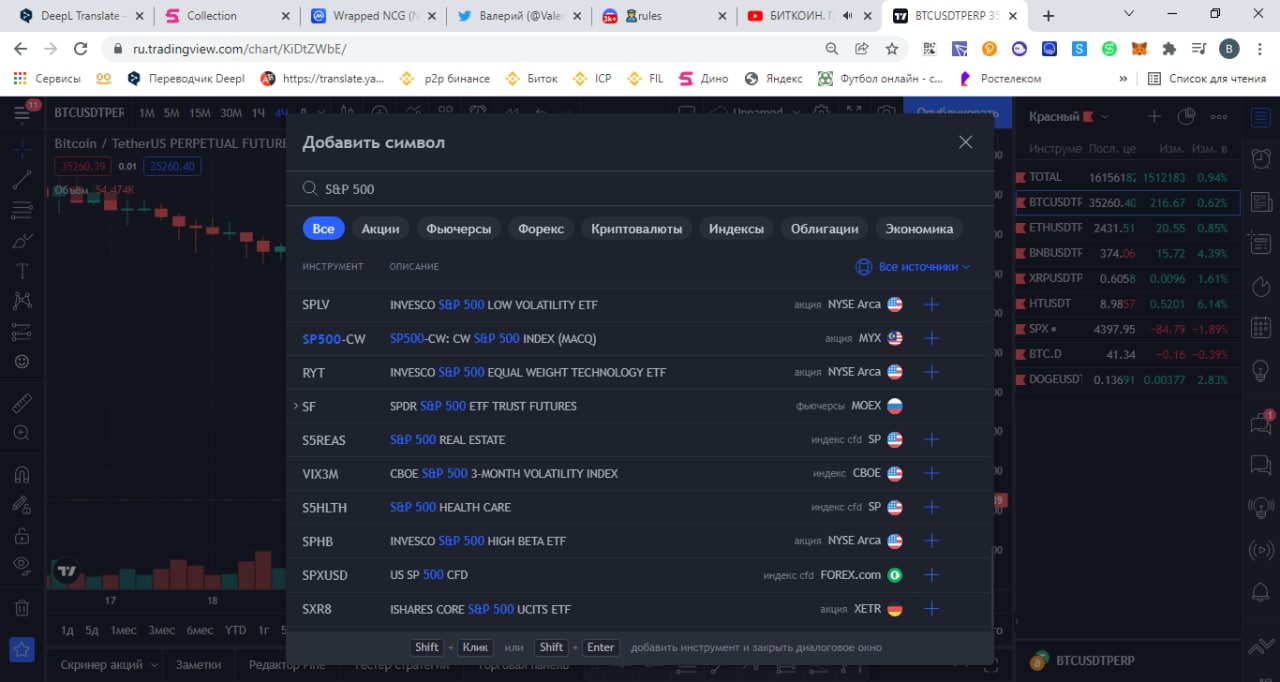Viewport: 1280px width, 682px height.
Task: Open the Заметки panel button
Action: point(199,664)
